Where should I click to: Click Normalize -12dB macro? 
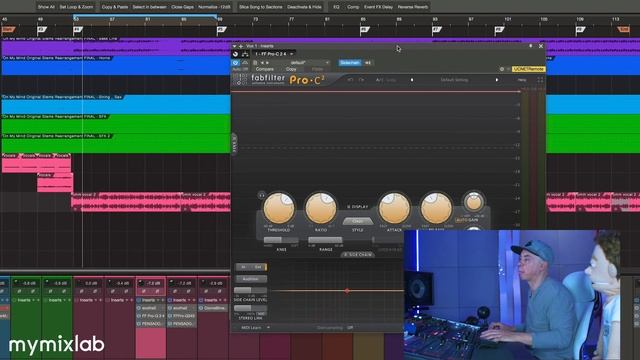pos(214,7)
